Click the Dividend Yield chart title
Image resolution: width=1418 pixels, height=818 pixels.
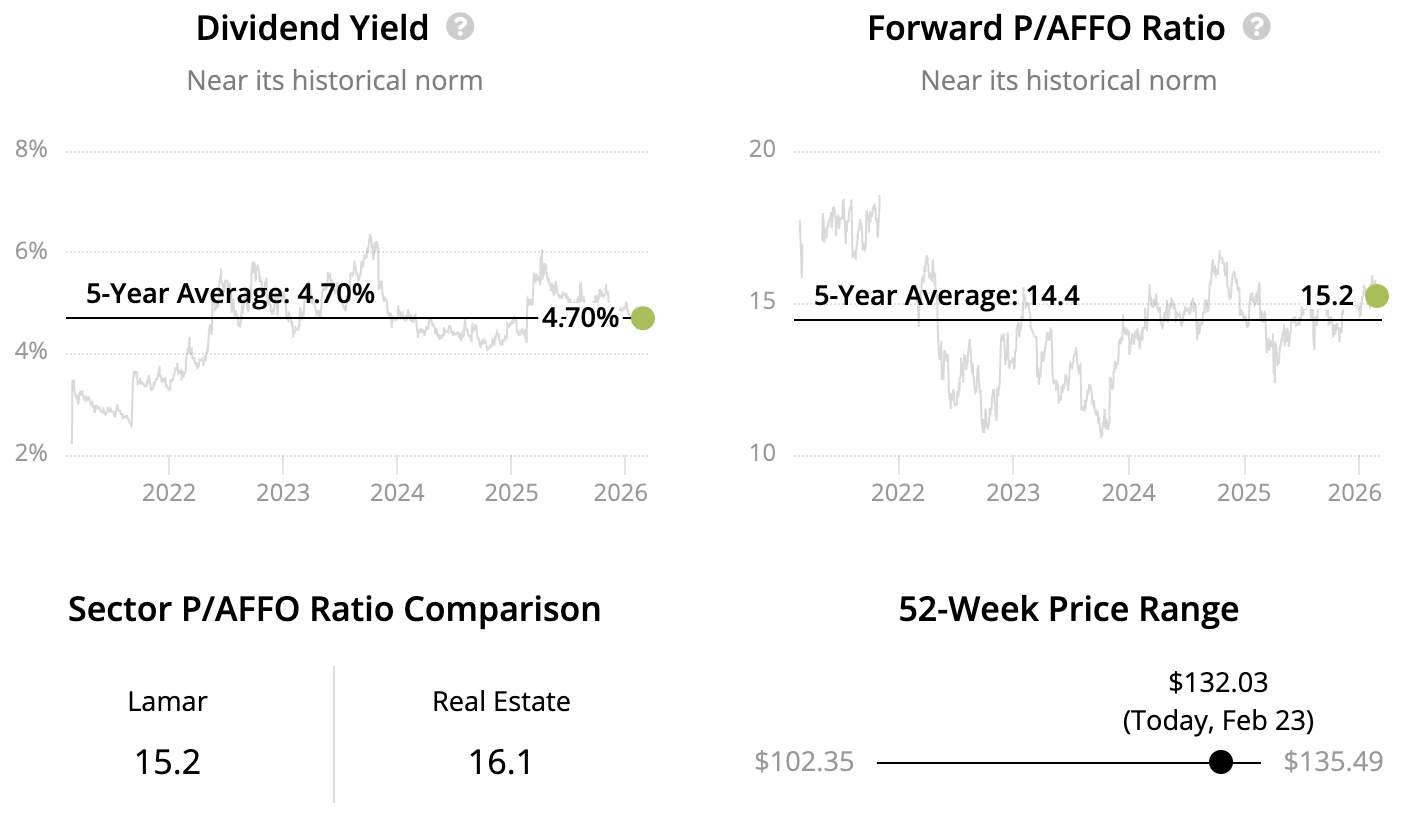312,28
